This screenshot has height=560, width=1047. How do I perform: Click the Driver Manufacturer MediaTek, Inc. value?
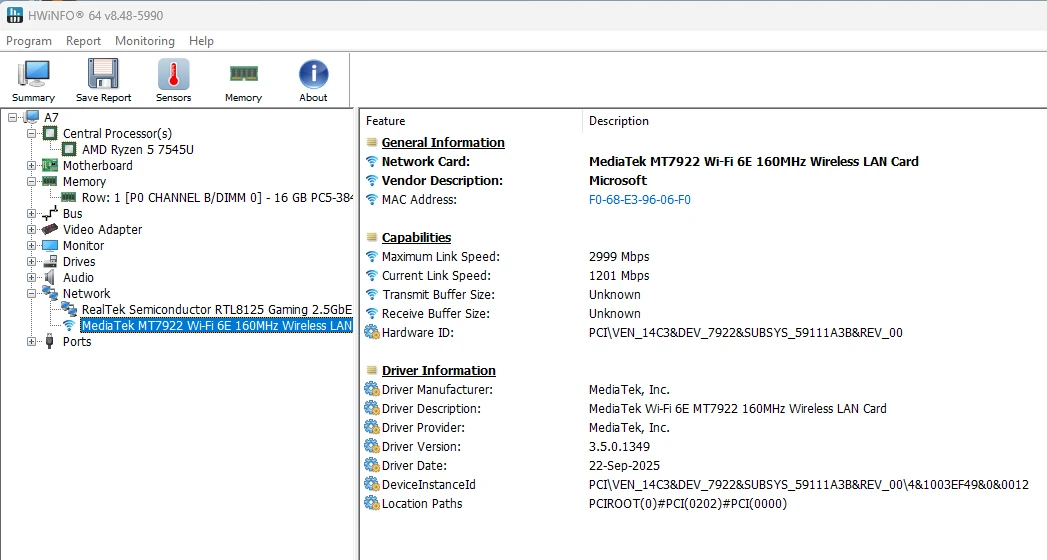tap(629, 390)
